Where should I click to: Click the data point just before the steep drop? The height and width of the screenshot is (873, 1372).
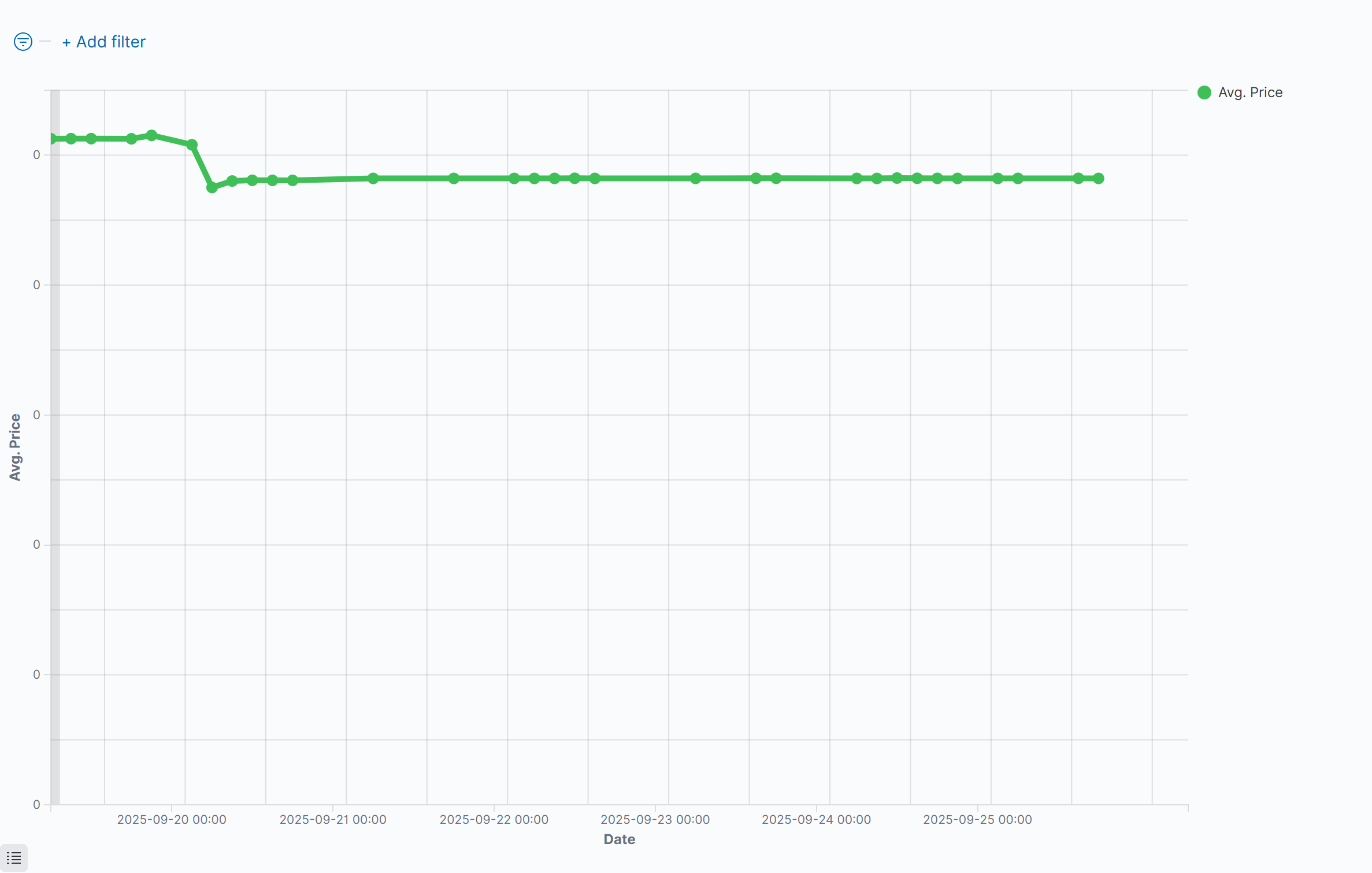[192, 145]
